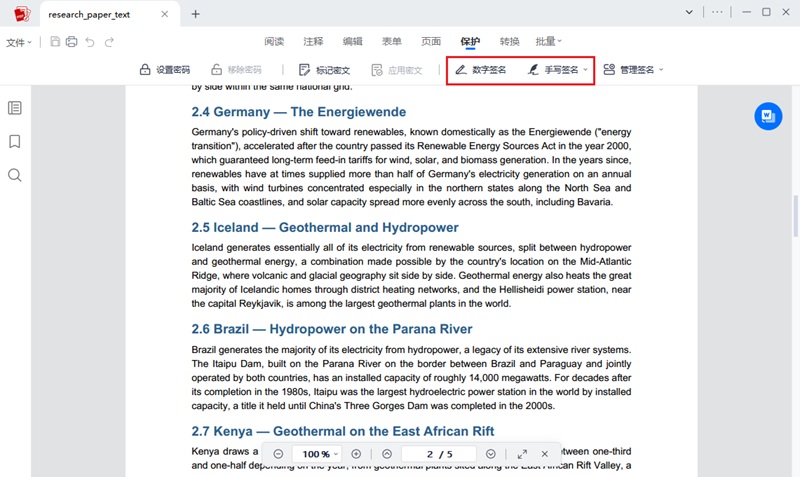Click heading 2.4 Germany — The Energiewende
800x477 pixels.
(x=299, y=112)
